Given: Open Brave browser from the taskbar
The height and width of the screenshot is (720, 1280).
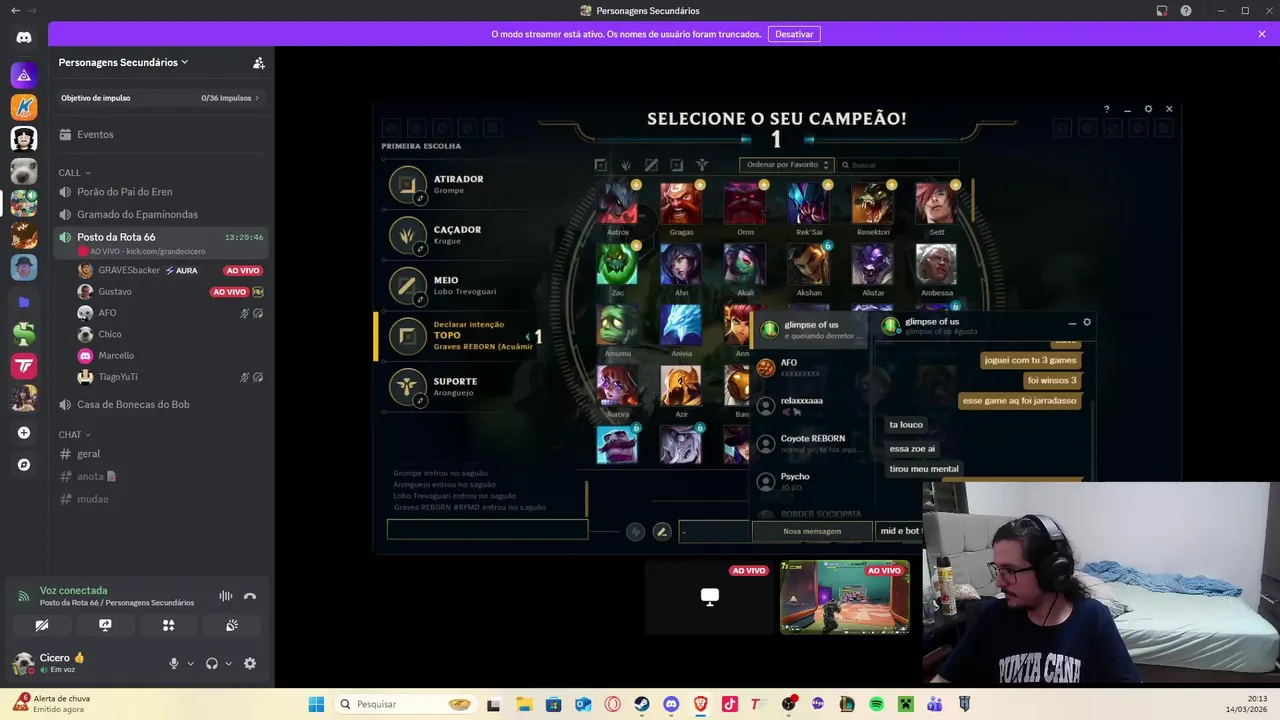Looking at the screenshot, I should (x=700, y=704).
